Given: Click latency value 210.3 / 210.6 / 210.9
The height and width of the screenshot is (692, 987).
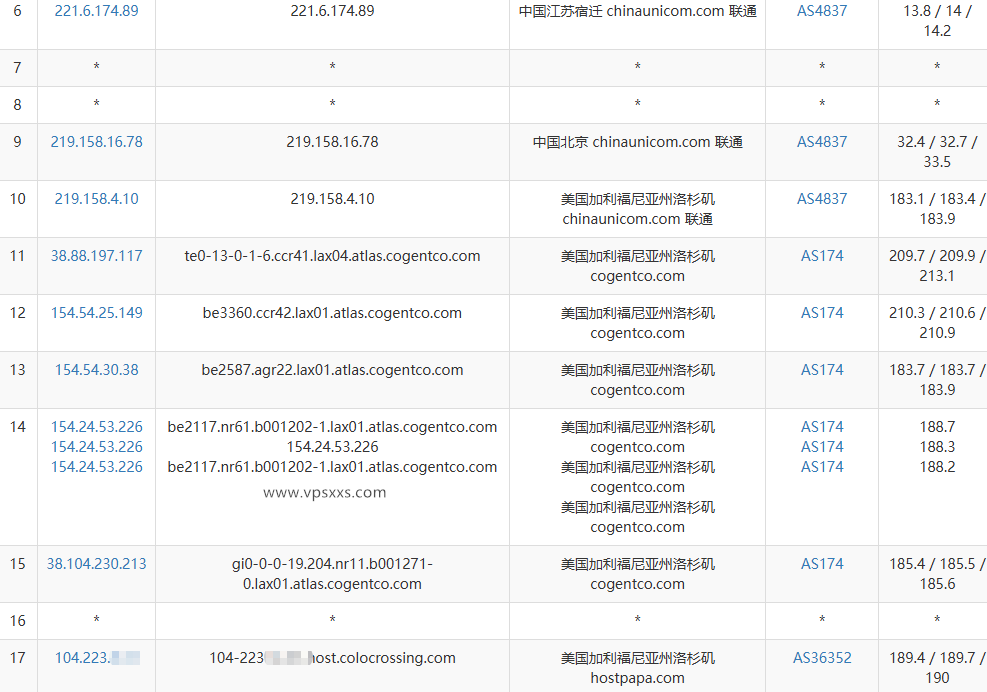Looking at the screenshot, I should tap(937, 322).
